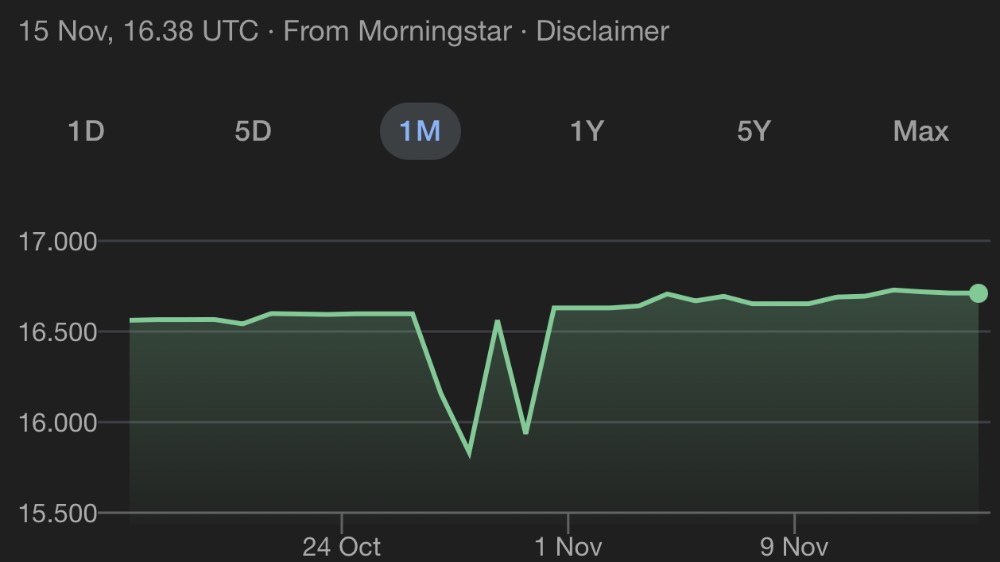
Task: Click the 9 Nov date label
Action: [x=794, y=546]
